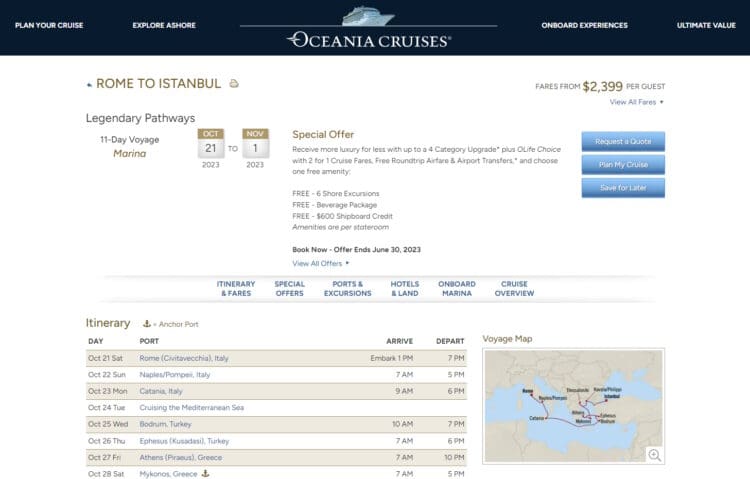
Task: Click the Embark 1 PM arrival cell
Action: (391, 358)
